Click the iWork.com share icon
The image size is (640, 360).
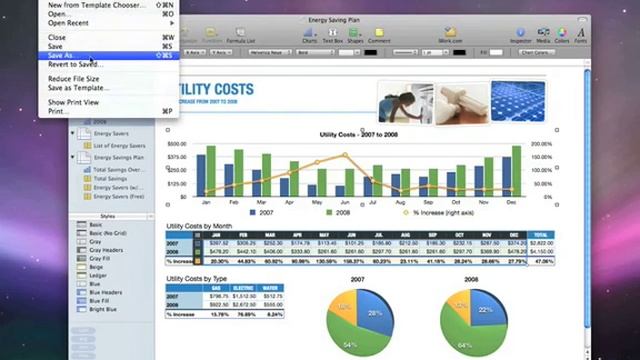[450, 35]
